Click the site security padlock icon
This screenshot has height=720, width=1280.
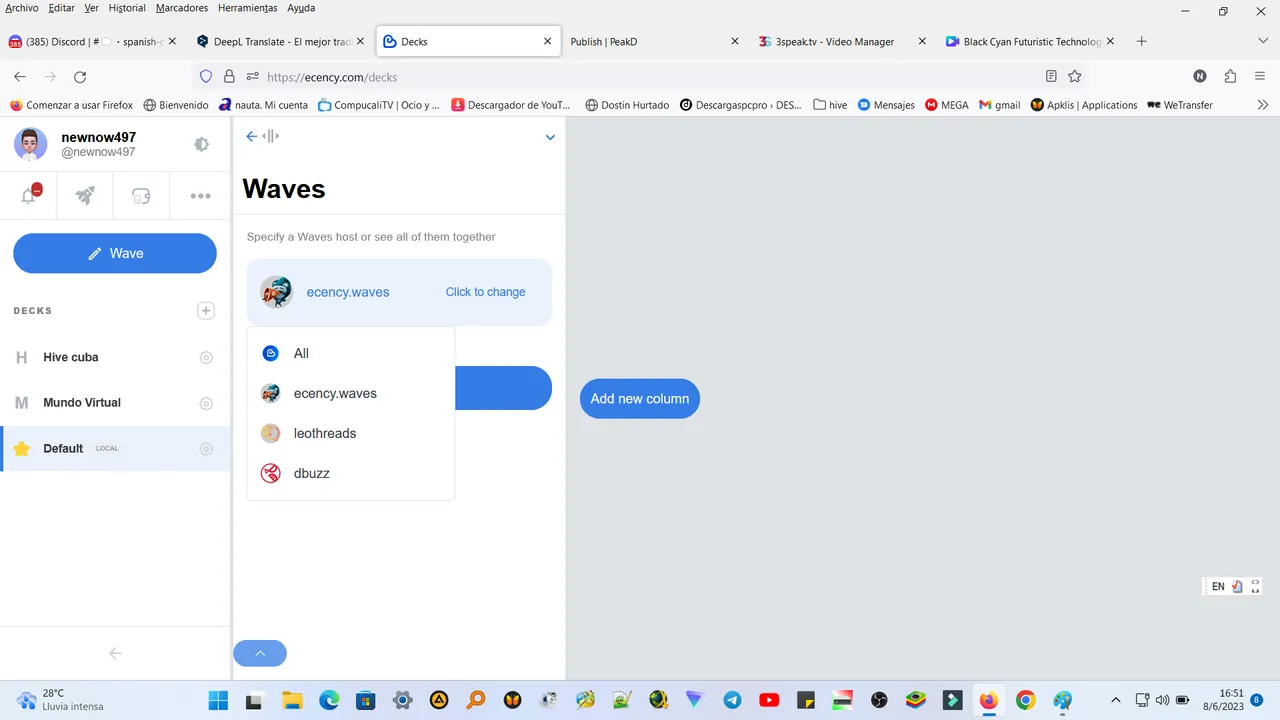point(229,77)
